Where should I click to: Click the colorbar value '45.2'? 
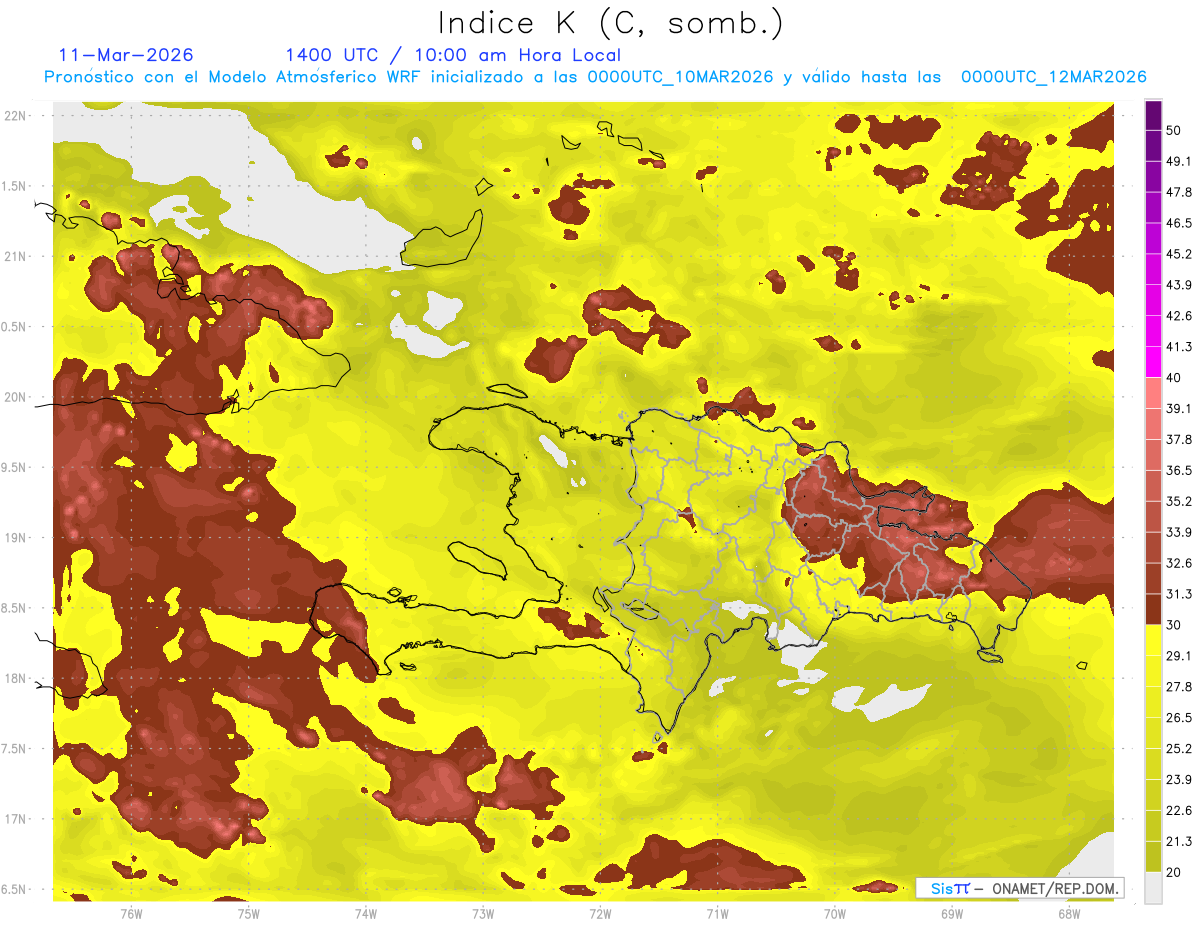coord(1179,254)
